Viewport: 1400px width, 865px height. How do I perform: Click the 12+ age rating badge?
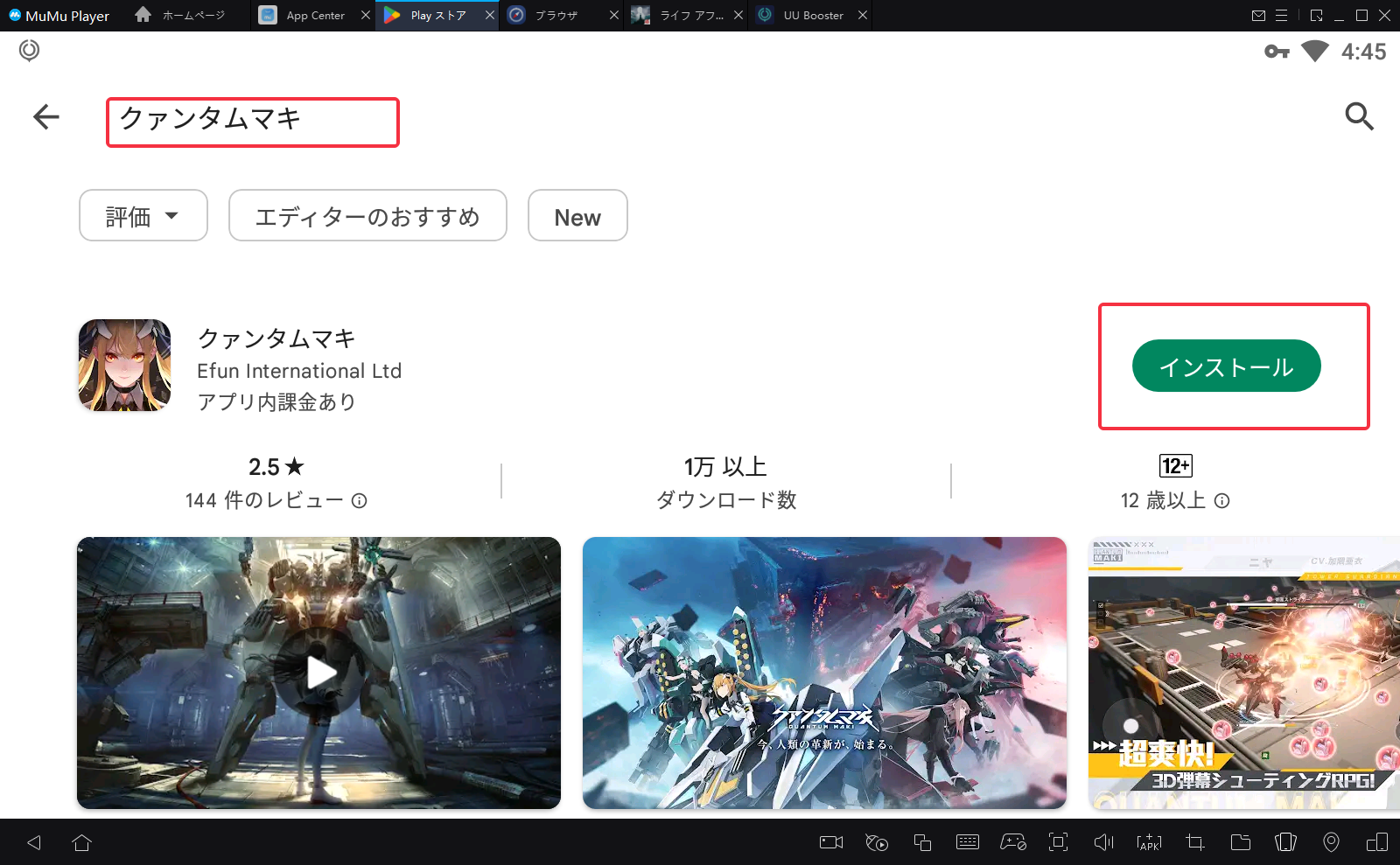[x=1175, y=465]
